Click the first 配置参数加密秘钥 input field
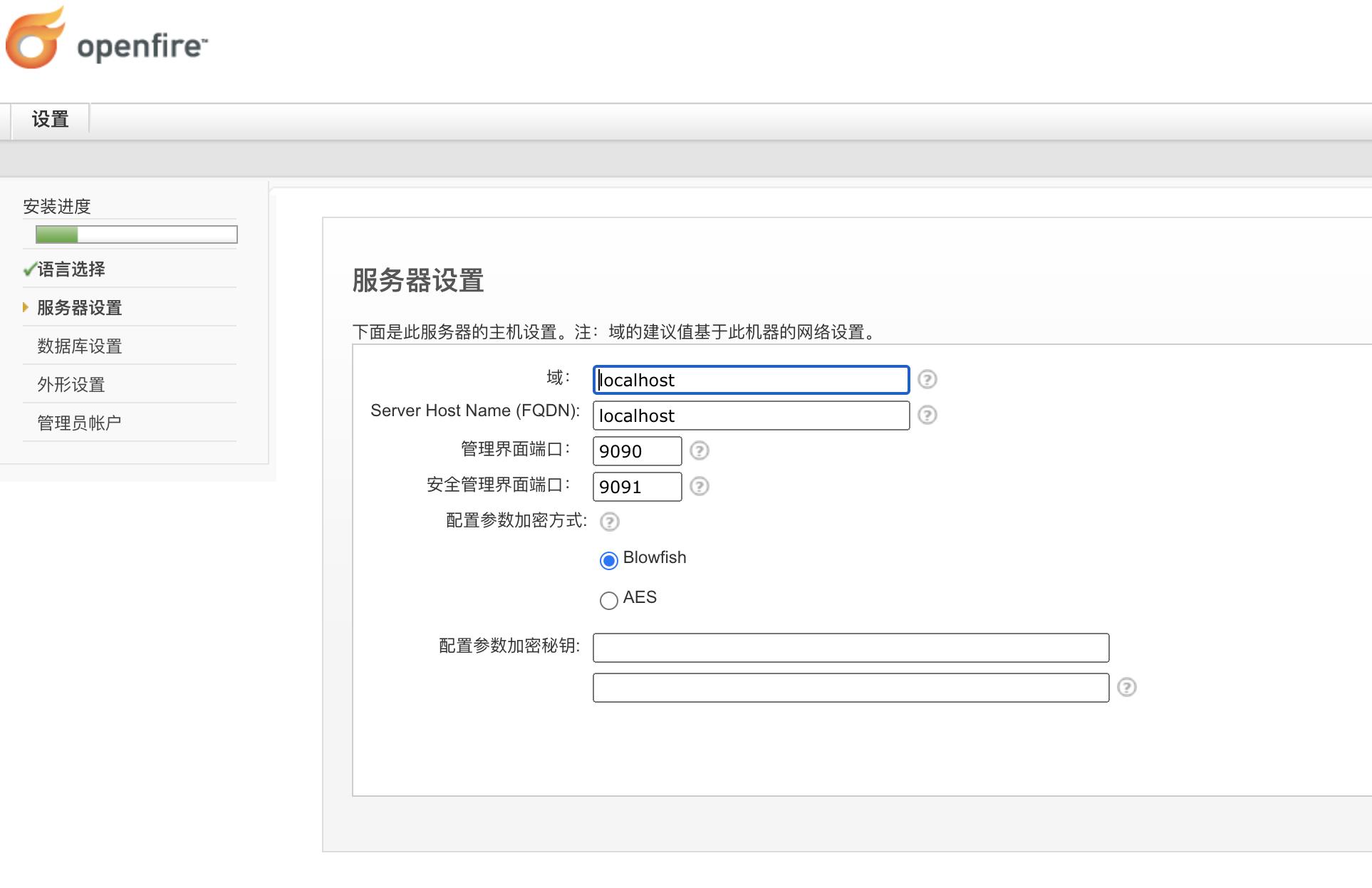The width and height of the screenshot is (1372, 888). pyautogui.click(x=851, y=648)
